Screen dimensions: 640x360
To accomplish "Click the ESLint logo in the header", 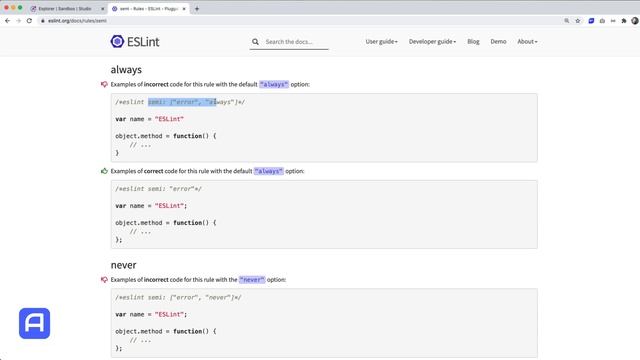I will (x=135, y=41).
